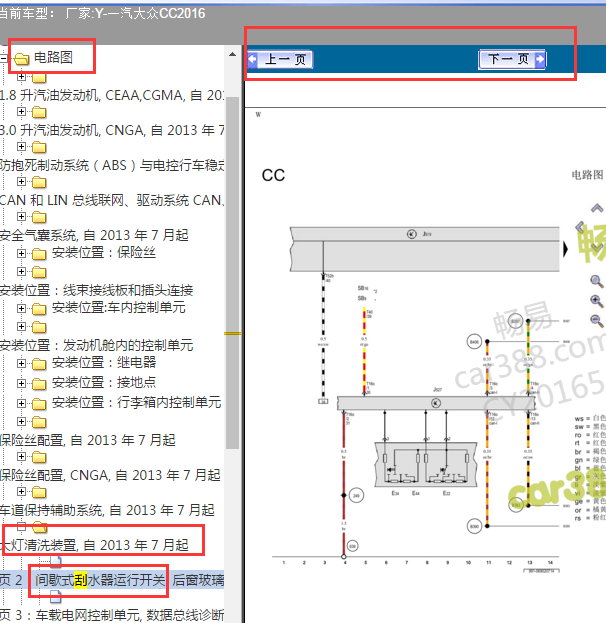Zoom out with the minus magnifier icon
Viewport: 606px width, 623px height.
tap(596, 320)
